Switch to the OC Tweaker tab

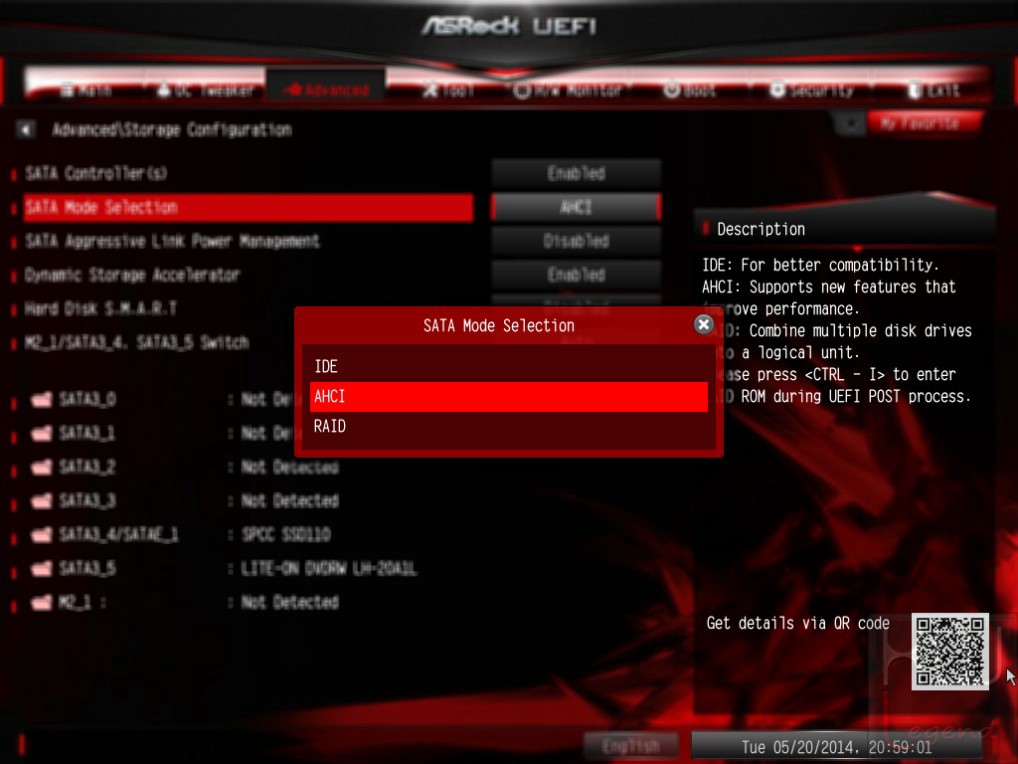tap(205, 90)
